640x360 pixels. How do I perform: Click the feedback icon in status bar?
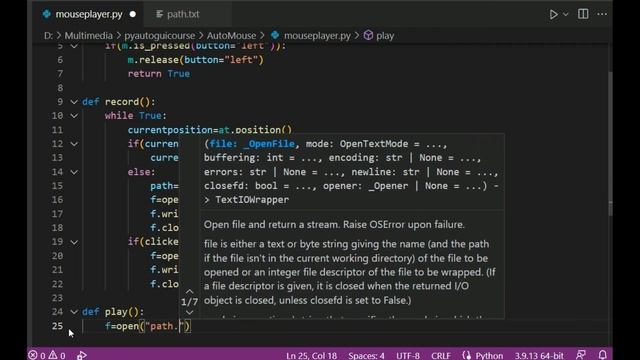(x=581, y=355)
